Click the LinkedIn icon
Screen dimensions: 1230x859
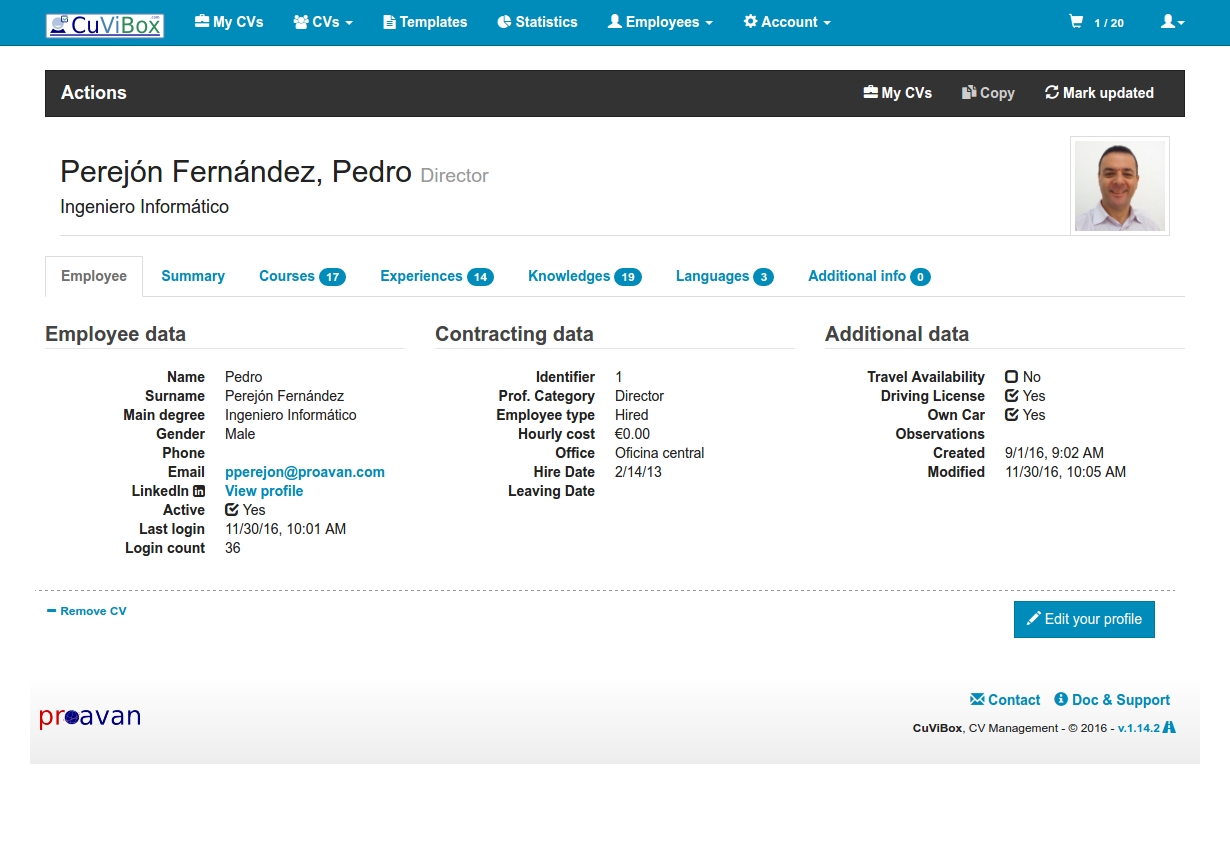[199, 491]
